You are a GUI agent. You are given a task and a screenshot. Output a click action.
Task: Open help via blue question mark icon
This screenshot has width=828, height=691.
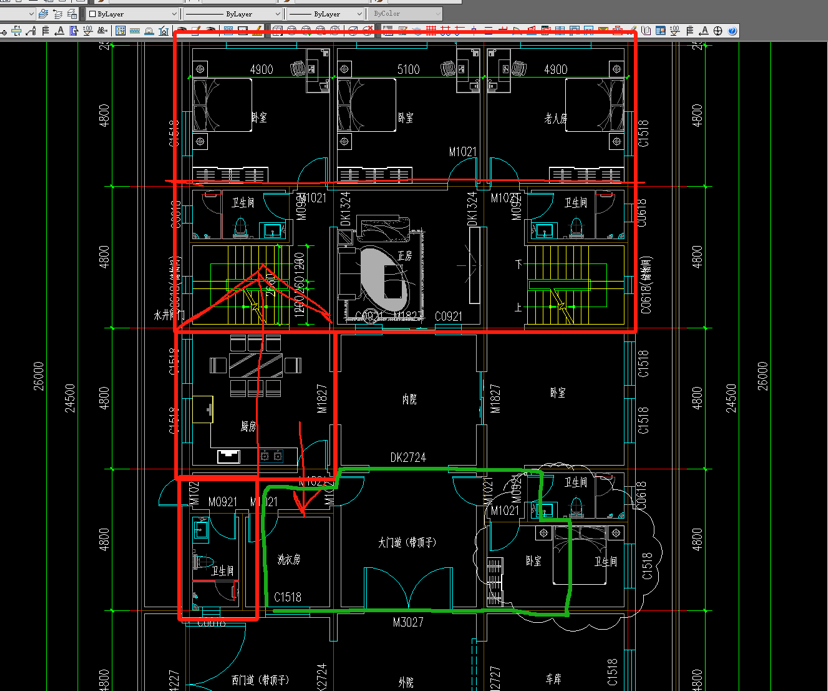(x=732, y=31)
